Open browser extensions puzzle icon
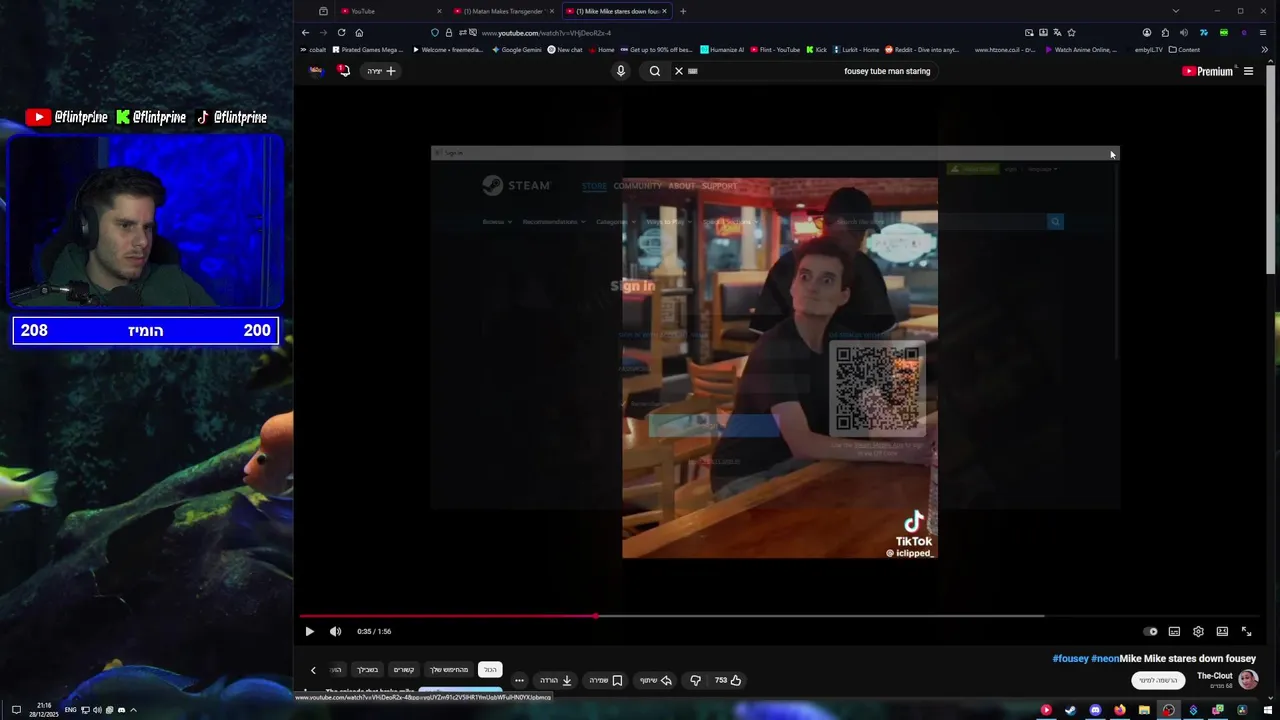The width and height of the screenshot is (1280, 720). pos(1165,33)
